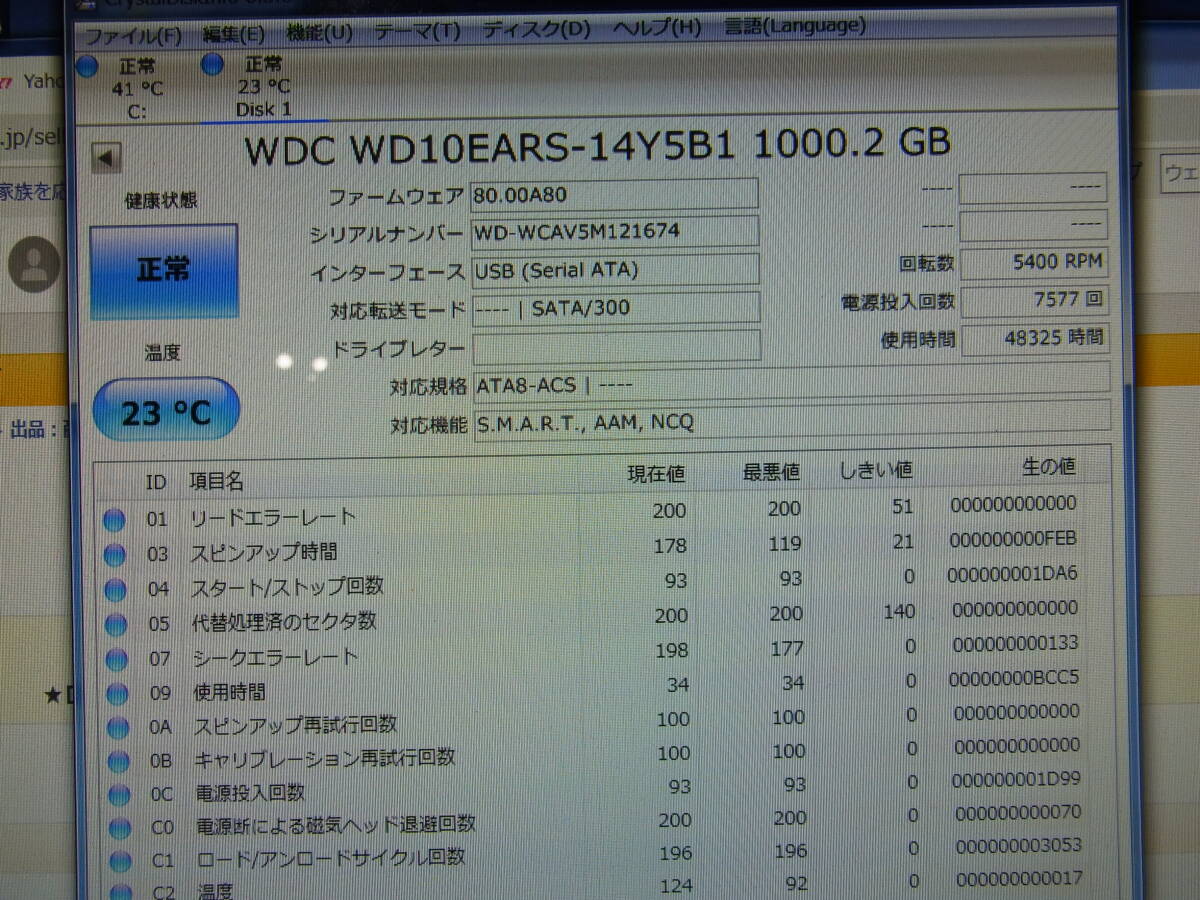The height and width of the screenshot is (900, 1200).
Task: Click raw value 00000000BCC5
Action: click(1014, 677)
